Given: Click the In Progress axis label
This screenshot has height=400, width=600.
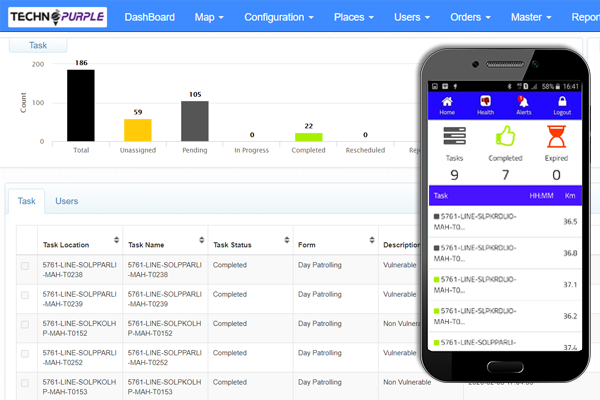Looking at the screenshot, I should point(251,150).
